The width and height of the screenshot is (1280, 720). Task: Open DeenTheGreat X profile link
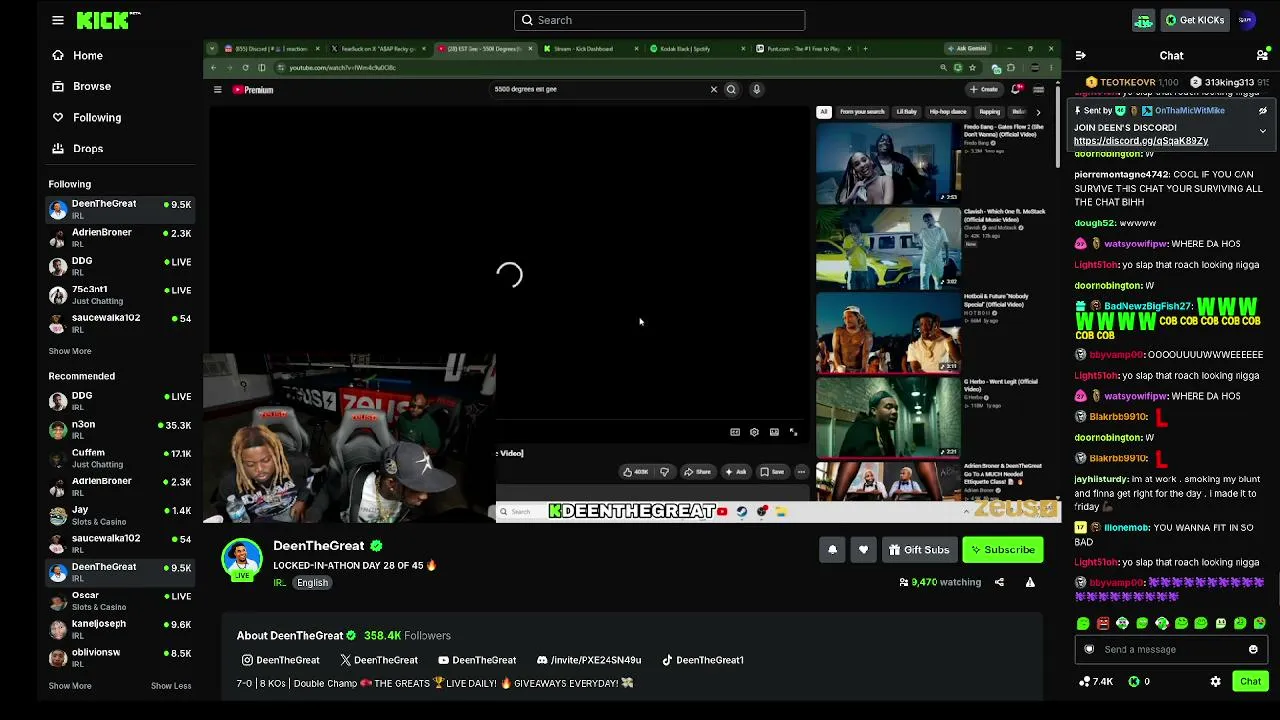pyautogui.click(x=379, y=660)
